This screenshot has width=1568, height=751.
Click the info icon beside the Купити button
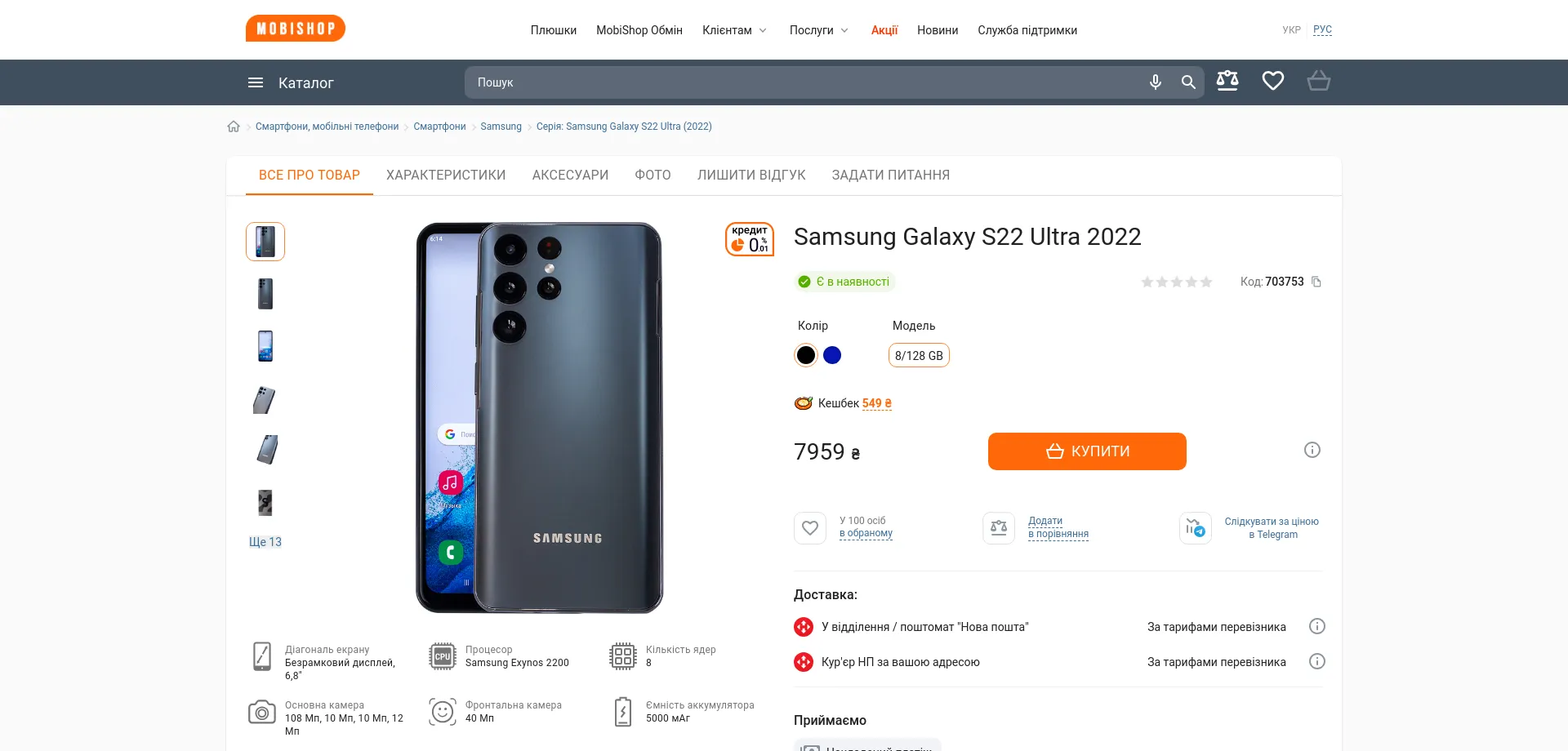click(x=1312, y=450)
